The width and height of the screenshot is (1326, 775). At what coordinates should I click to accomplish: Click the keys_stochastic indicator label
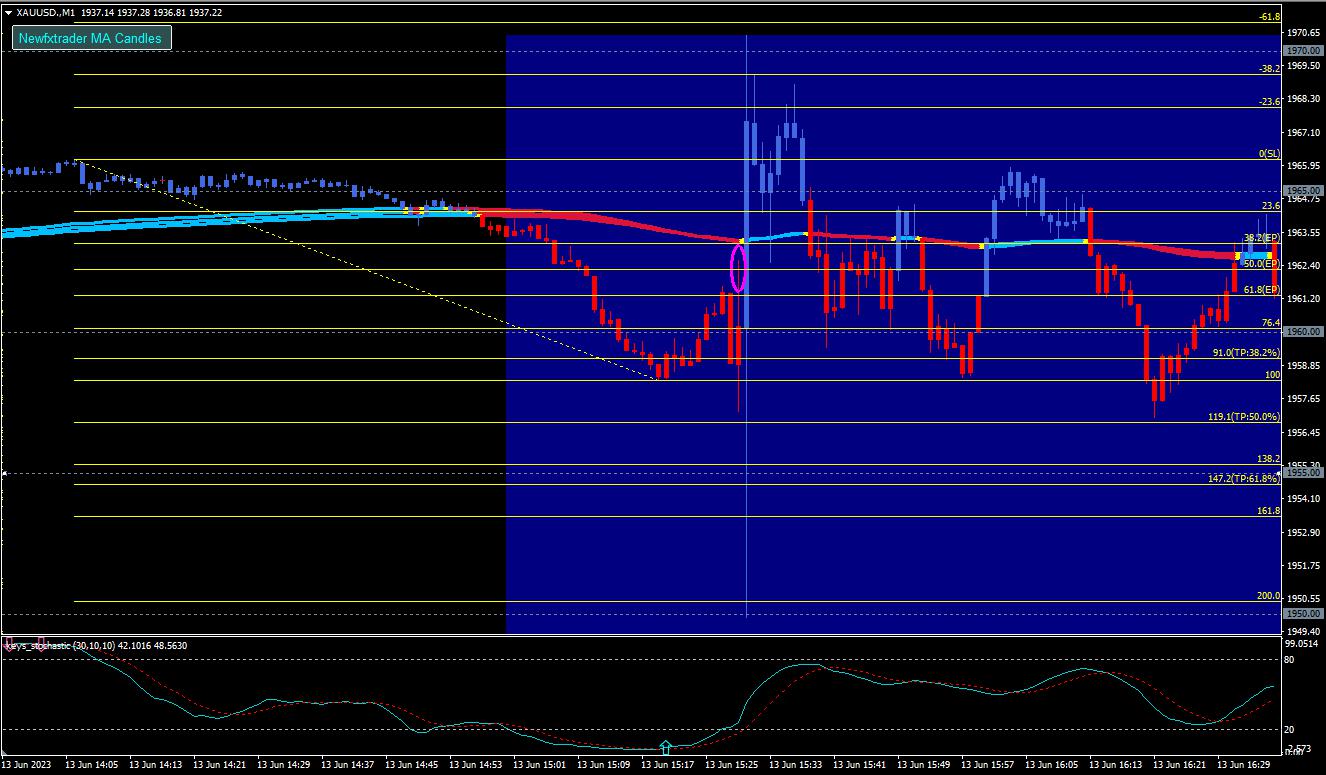coord(96,646)
